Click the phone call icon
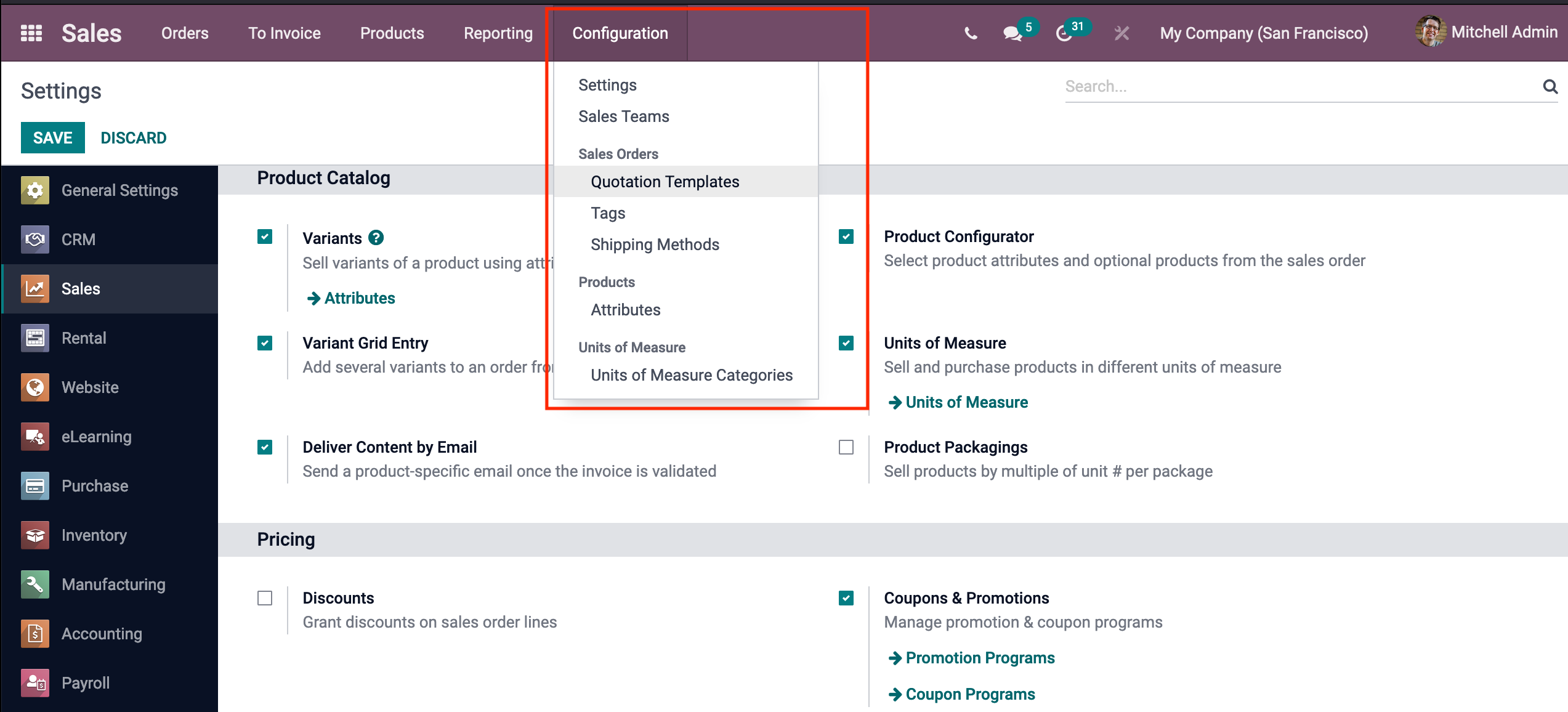Screen dimensions: 1568x712 (x=971, y=33)
